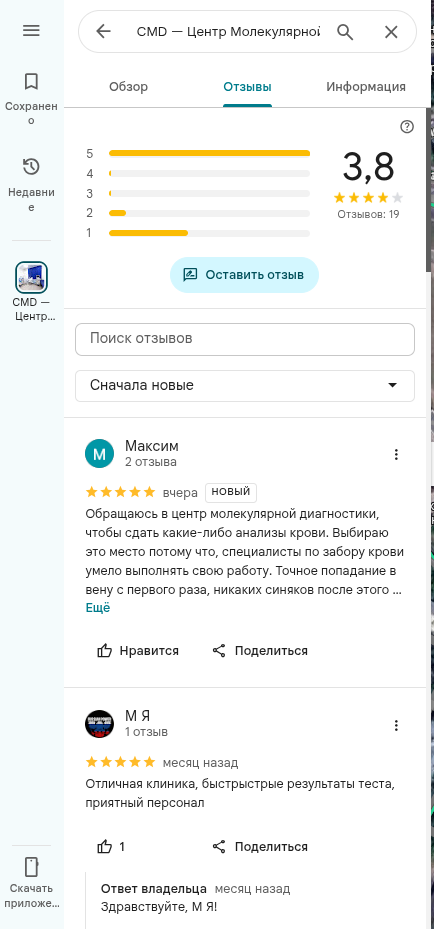
Task: Click the М Я reviewer name
Action: 137,716
